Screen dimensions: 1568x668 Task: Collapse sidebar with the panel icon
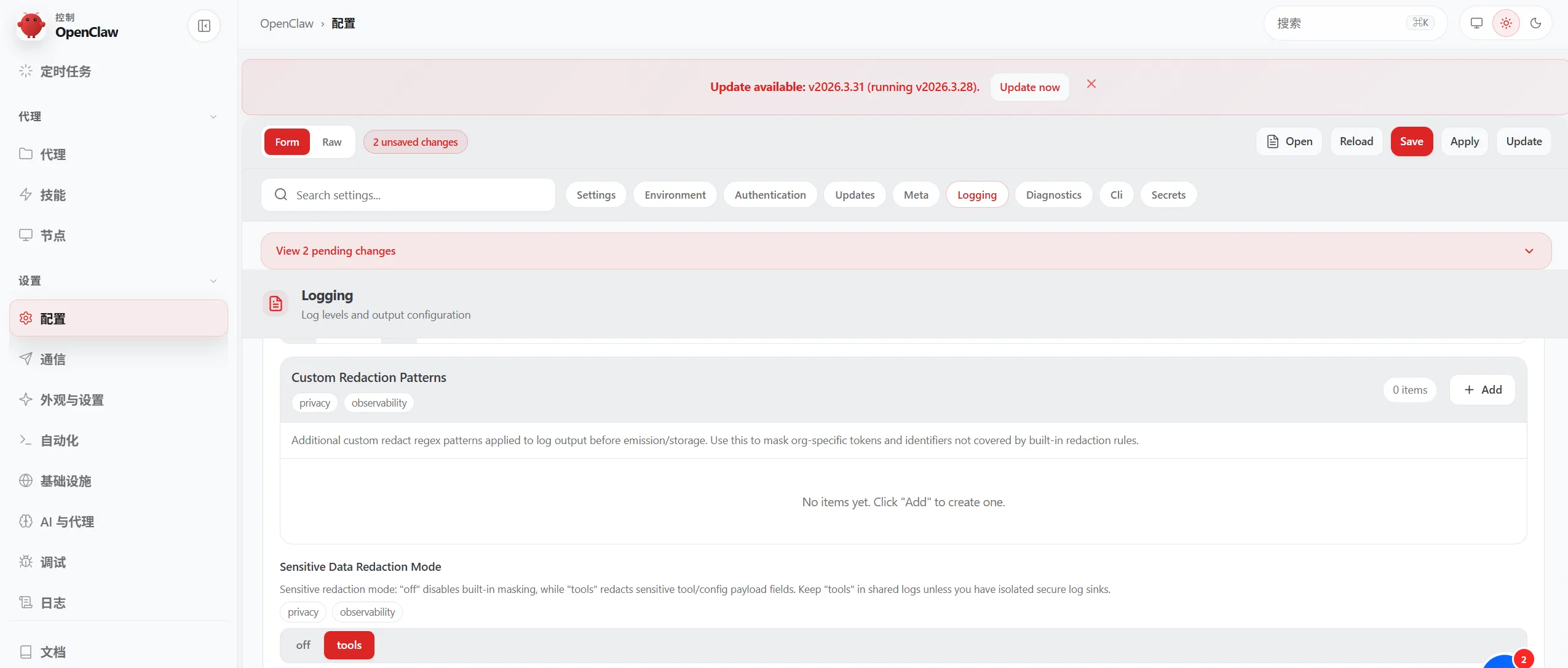click(x=204, y=26)
